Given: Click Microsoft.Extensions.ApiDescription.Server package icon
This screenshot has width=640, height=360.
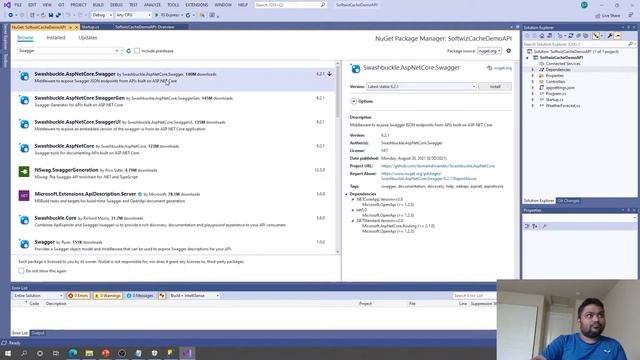Looking at the screenshot, I should [24, 196].
